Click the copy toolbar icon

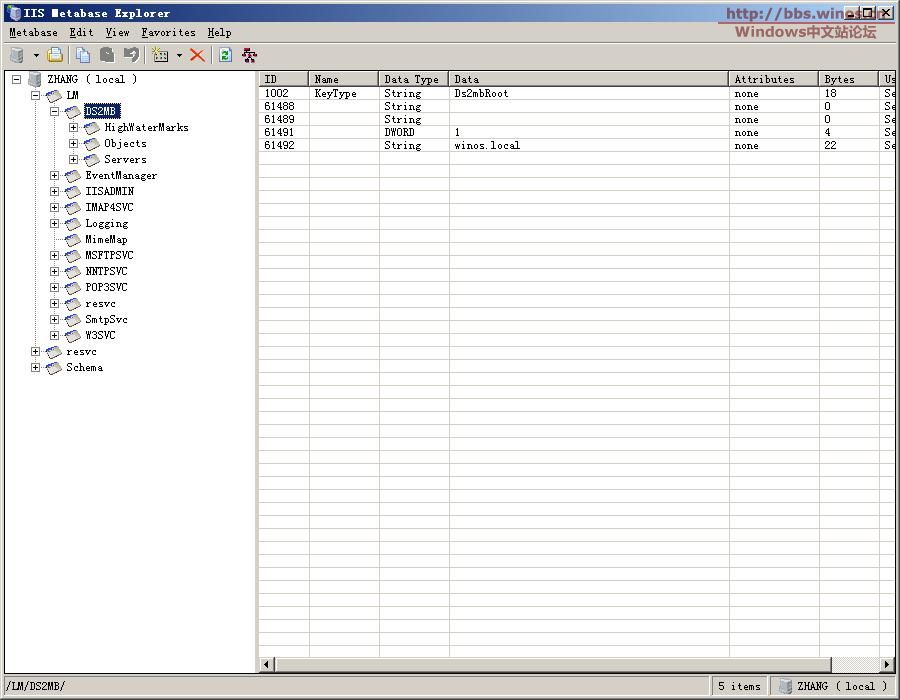[83, 55]
